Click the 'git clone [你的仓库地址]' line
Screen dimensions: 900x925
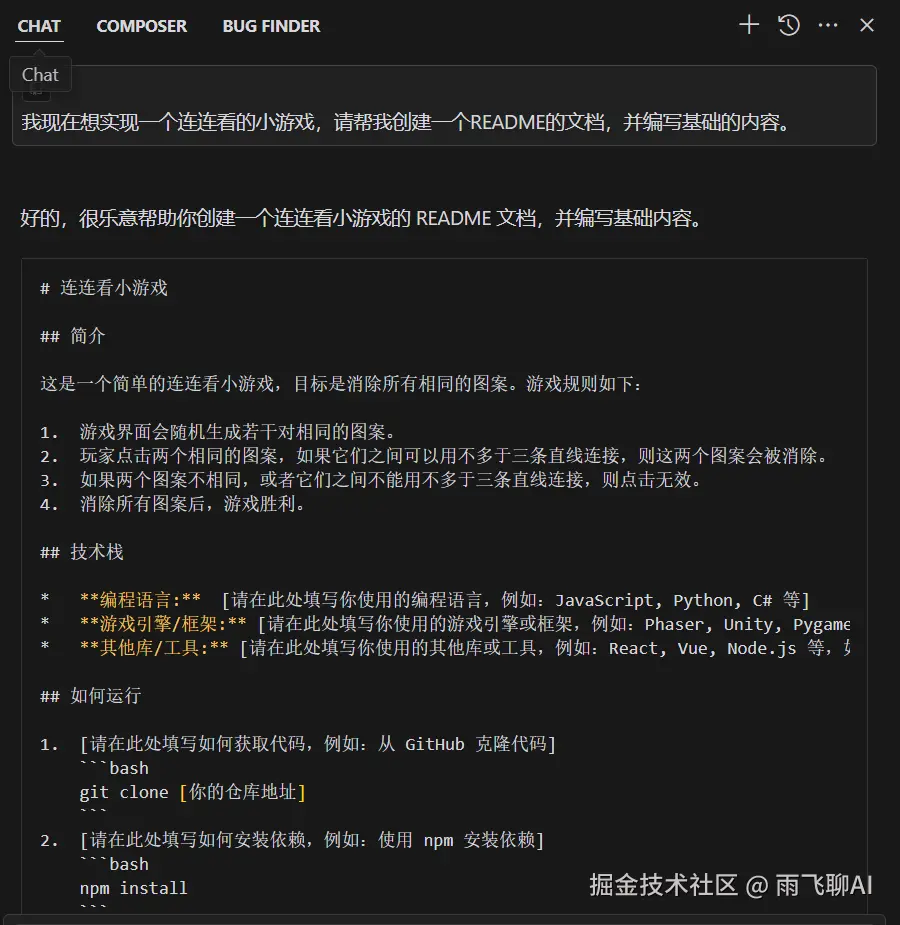[193, 792]
